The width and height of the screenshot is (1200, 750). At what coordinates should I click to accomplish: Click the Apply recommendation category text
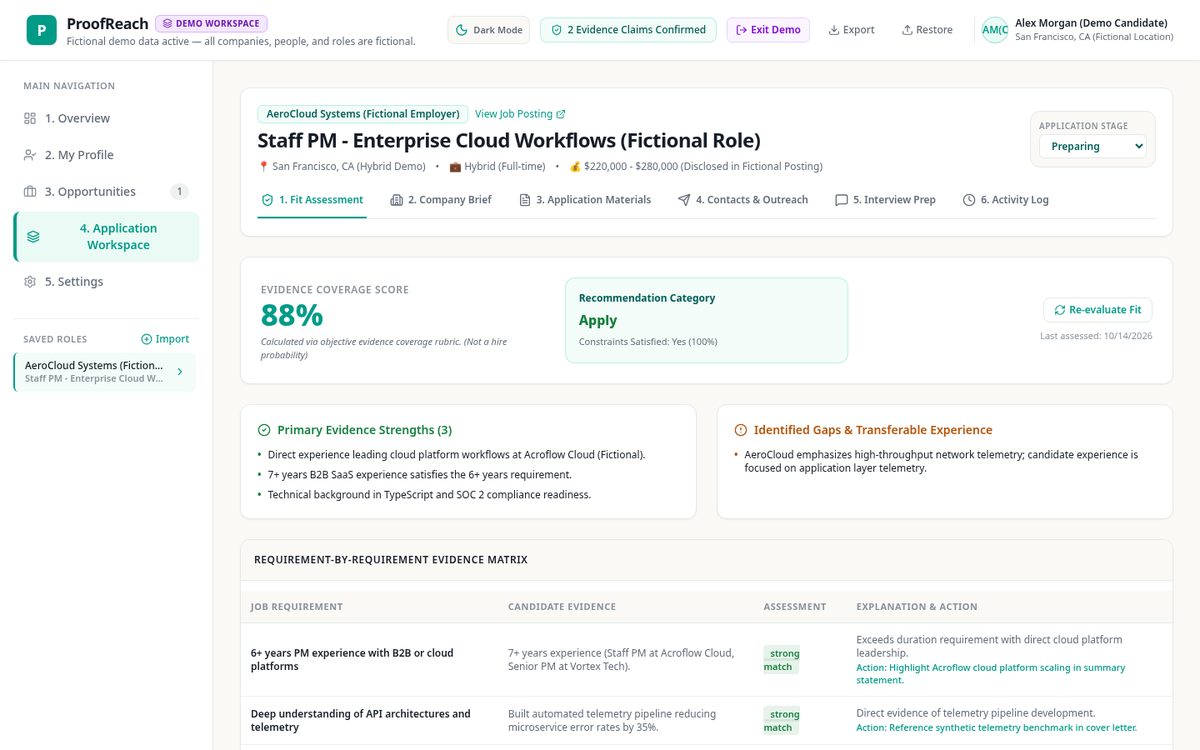point(598,320)
